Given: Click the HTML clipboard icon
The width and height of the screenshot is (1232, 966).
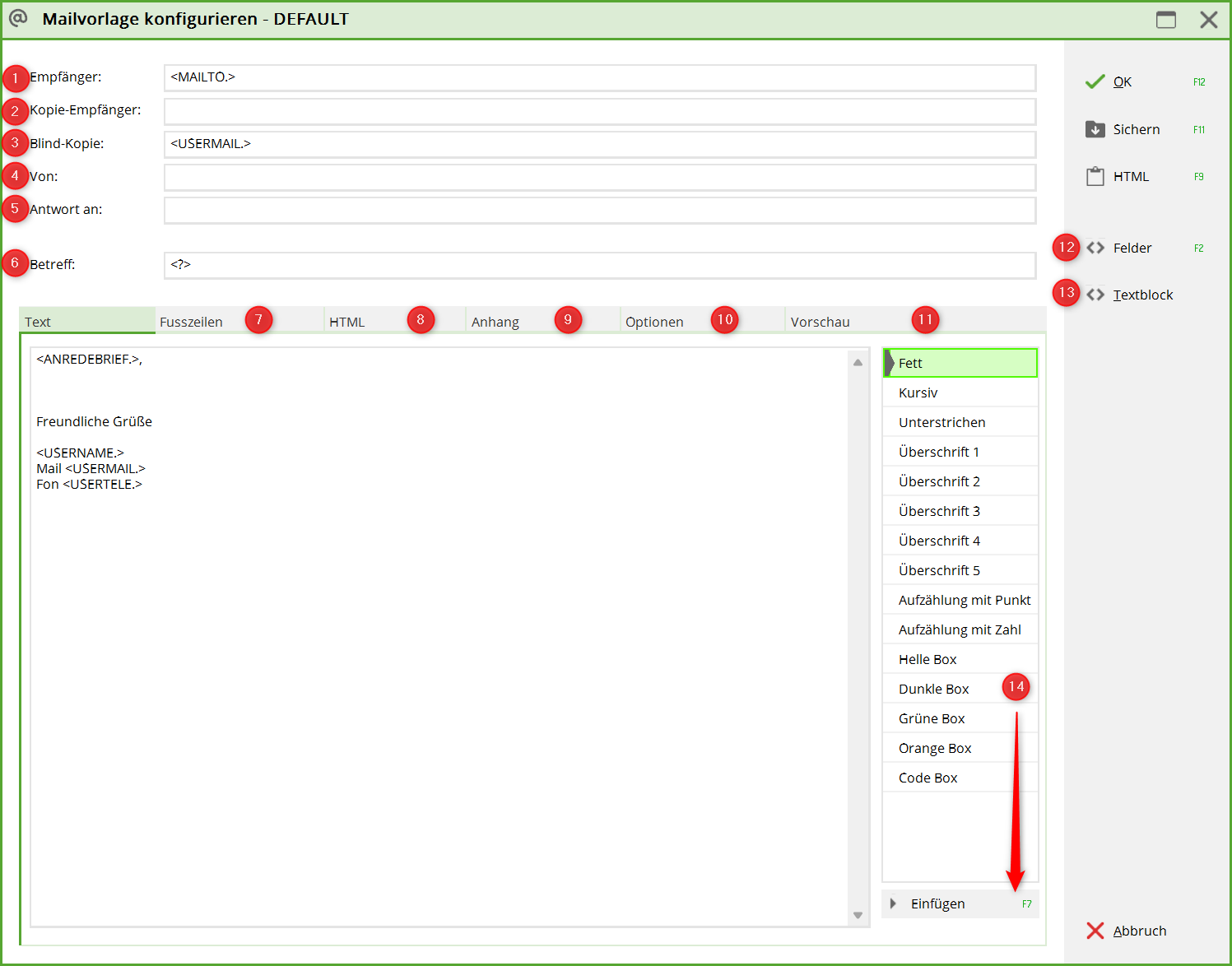Looking at the screenshot, I should (1095, 176).
